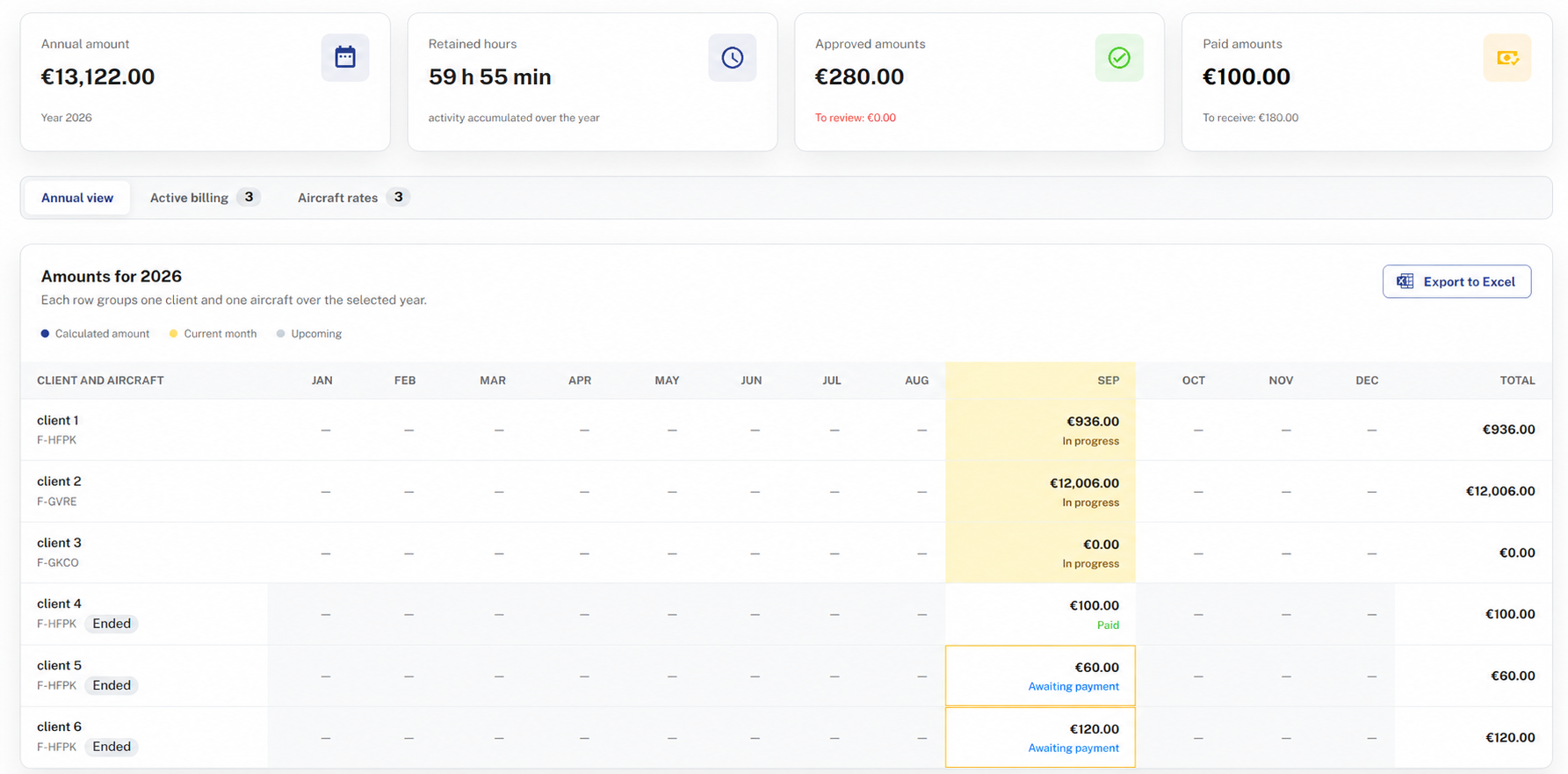Select the client 3 row name
The width and height of the screenshot is (1568, 774).
coord(59,543)
